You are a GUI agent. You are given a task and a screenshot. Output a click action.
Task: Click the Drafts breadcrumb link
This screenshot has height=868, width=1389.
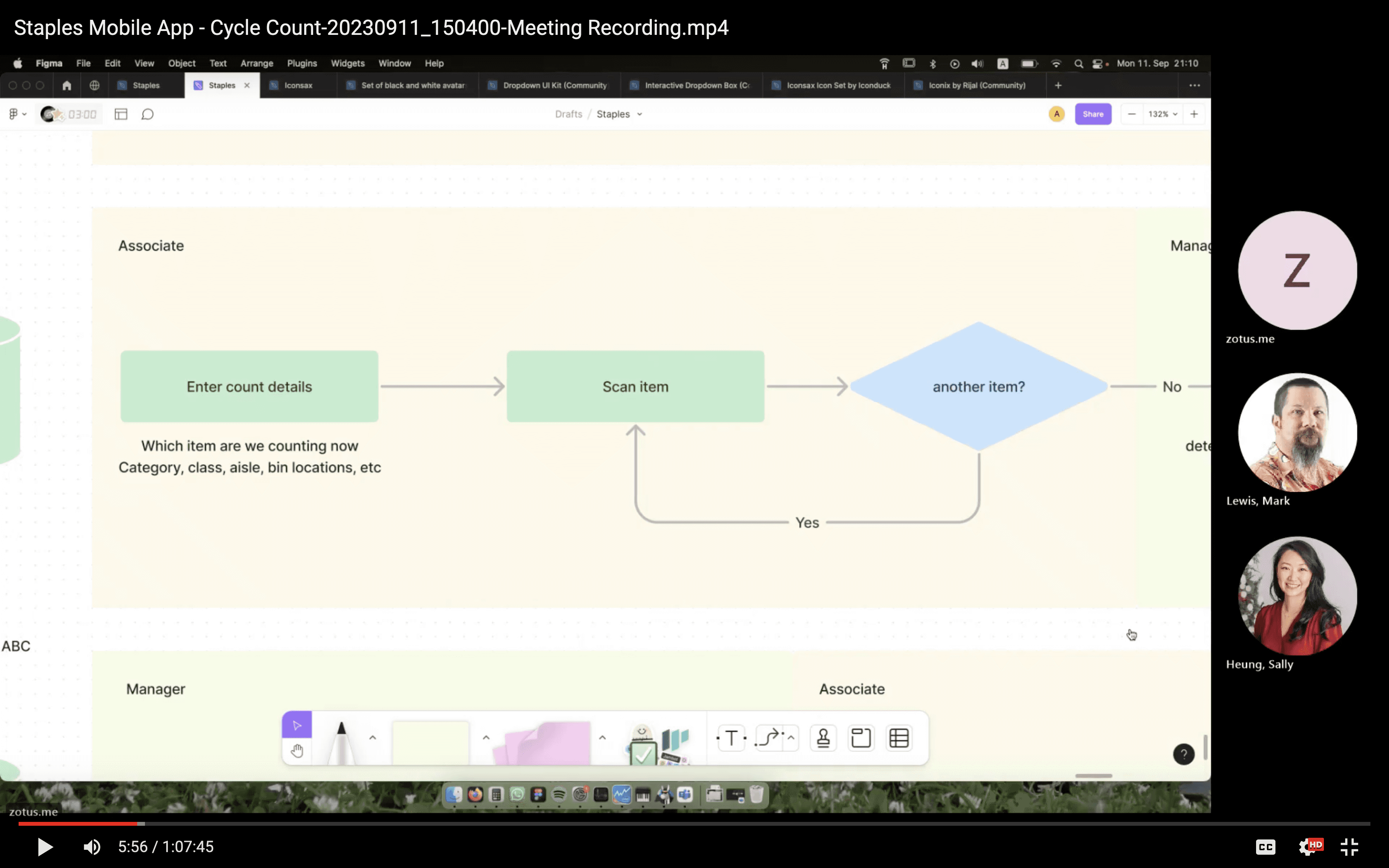pyautogui.click(x=568, y=114)
